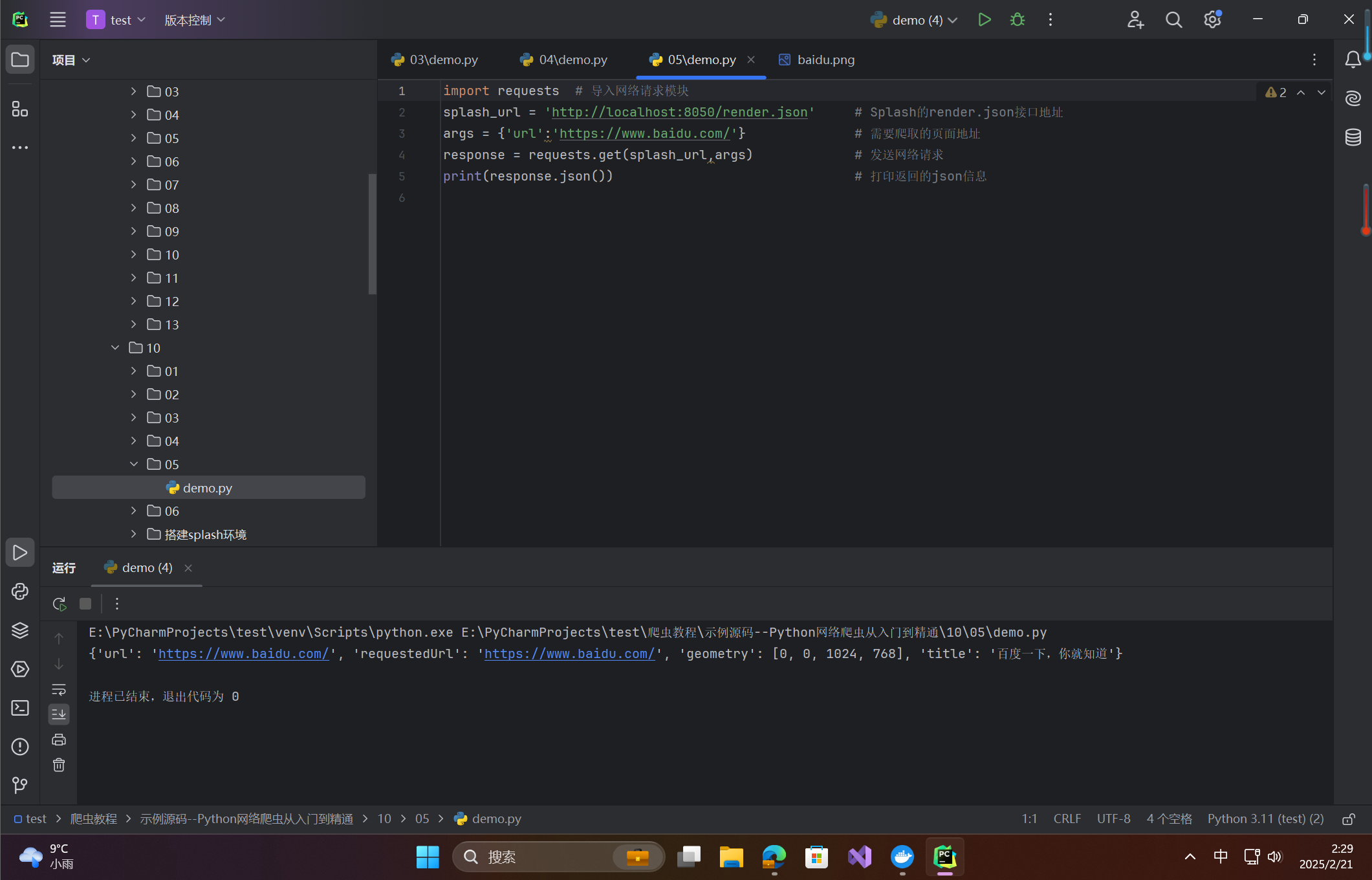This screenshot has height=880, width=1372.
Task: Run the demo (4) configuration
Action: [984, 20]
